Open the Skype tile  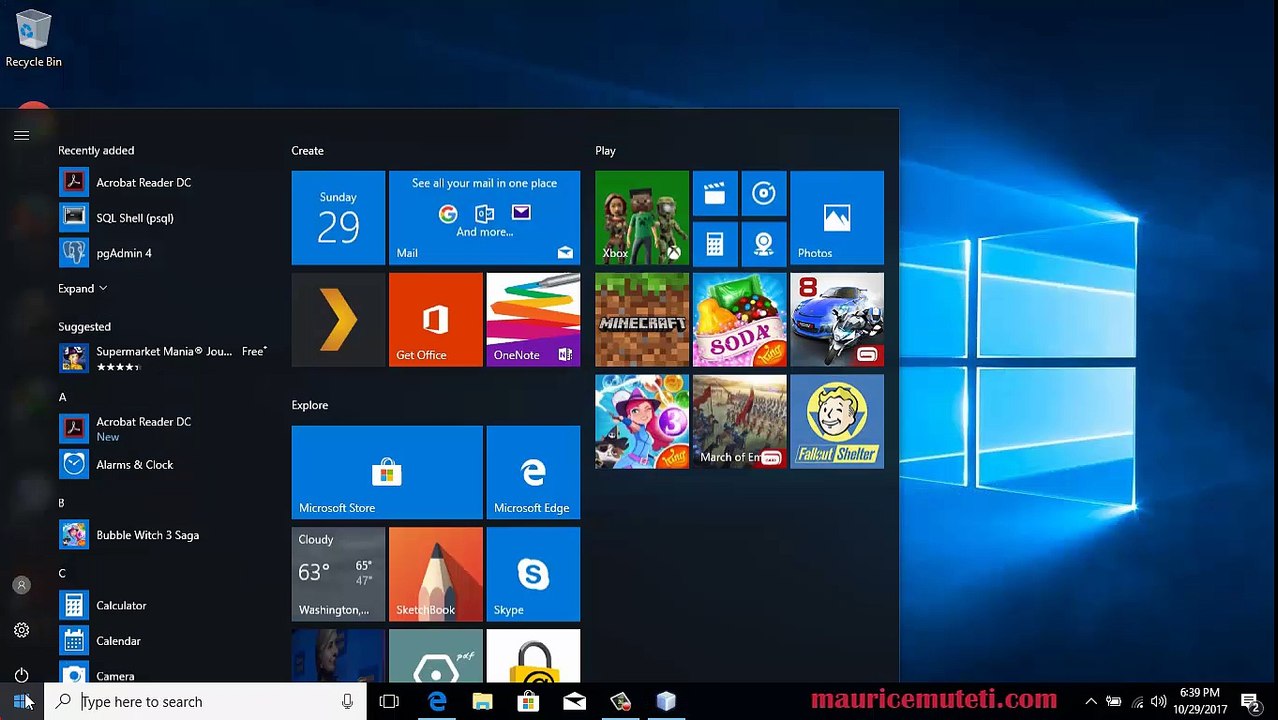532,574
